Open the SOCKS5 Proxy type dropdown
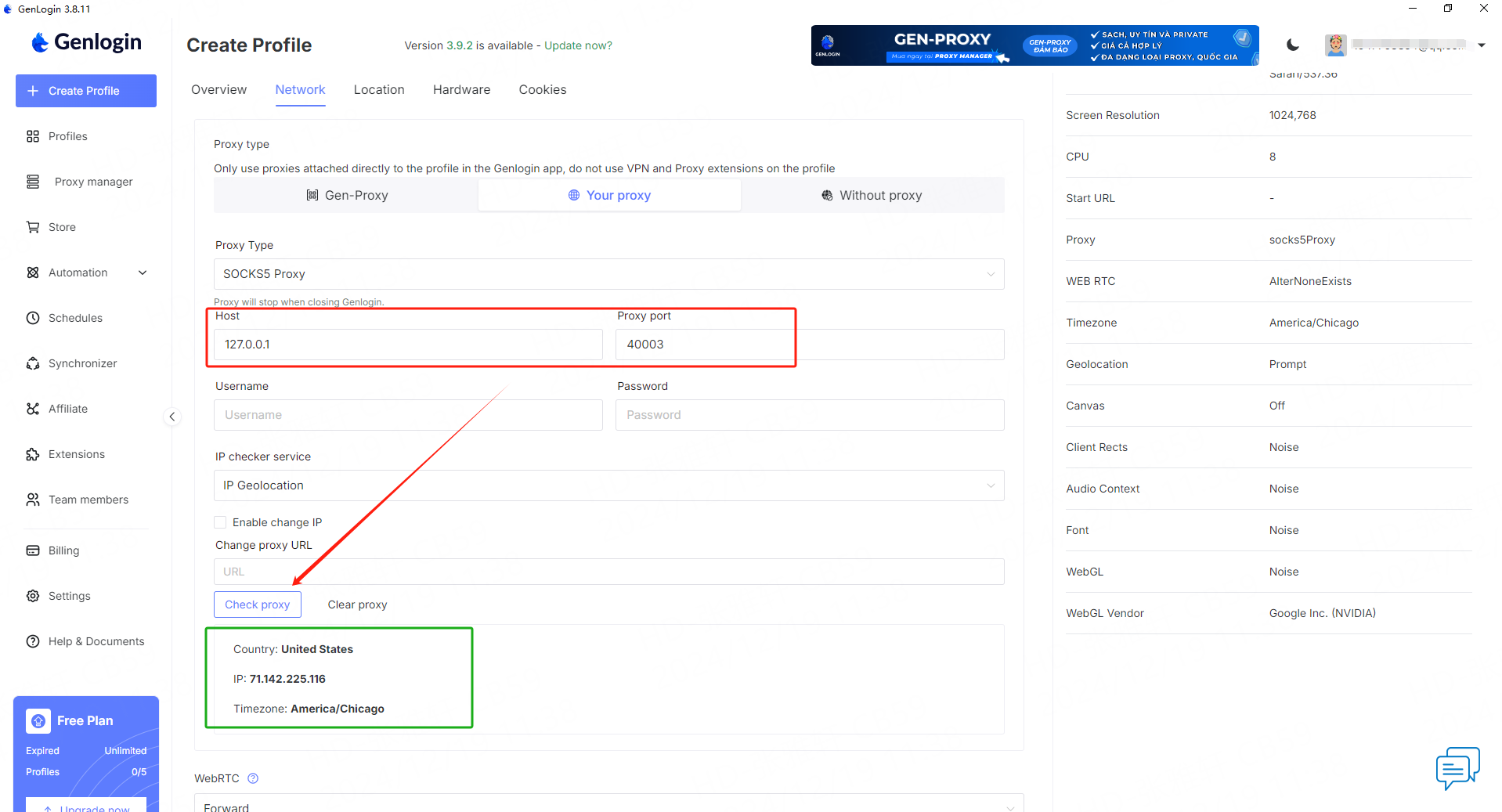The width and height of the screenshot is (1502, 812). click(608, 274)
